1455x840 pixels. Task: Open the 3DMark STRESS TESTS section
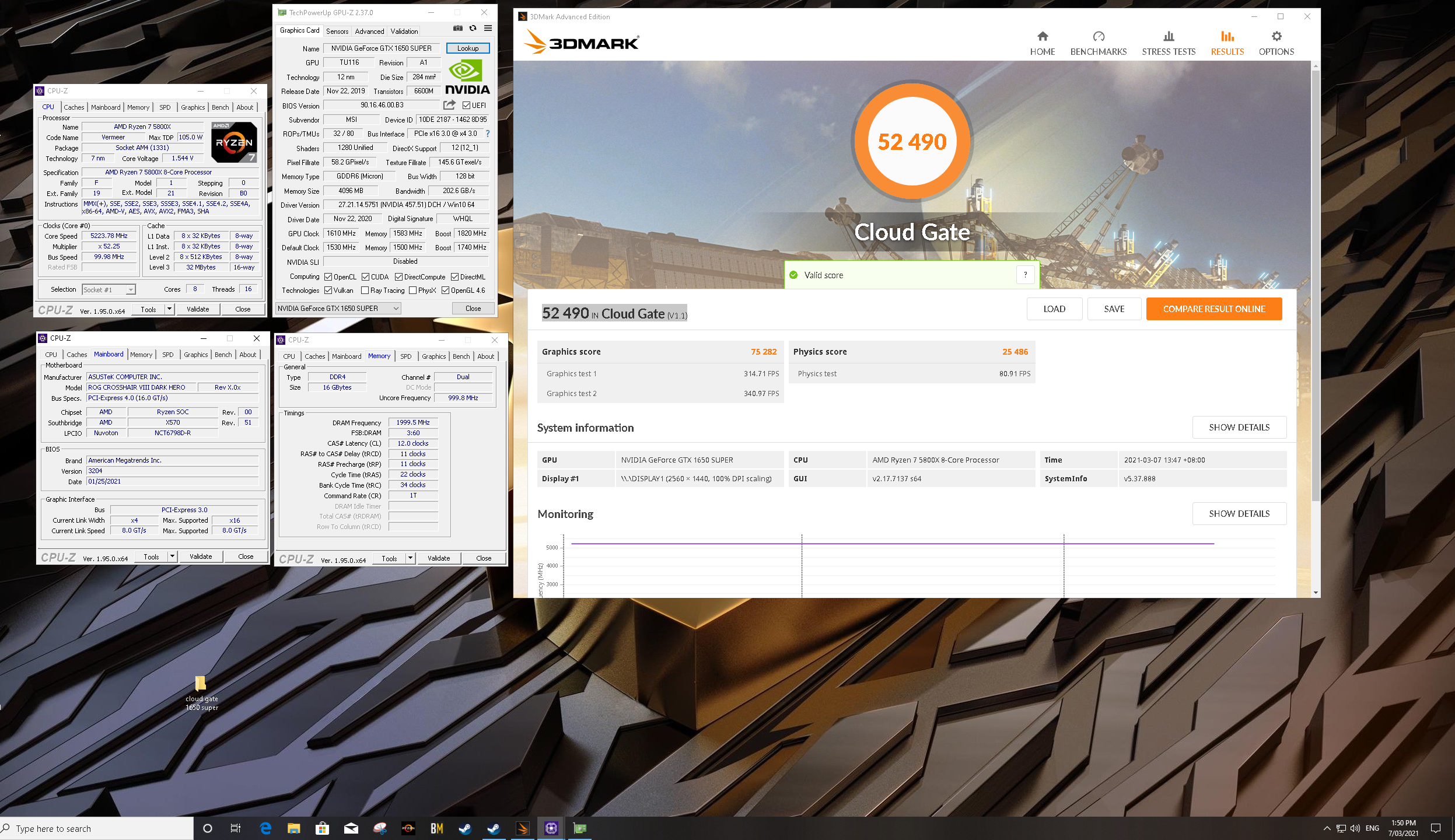1168,44
